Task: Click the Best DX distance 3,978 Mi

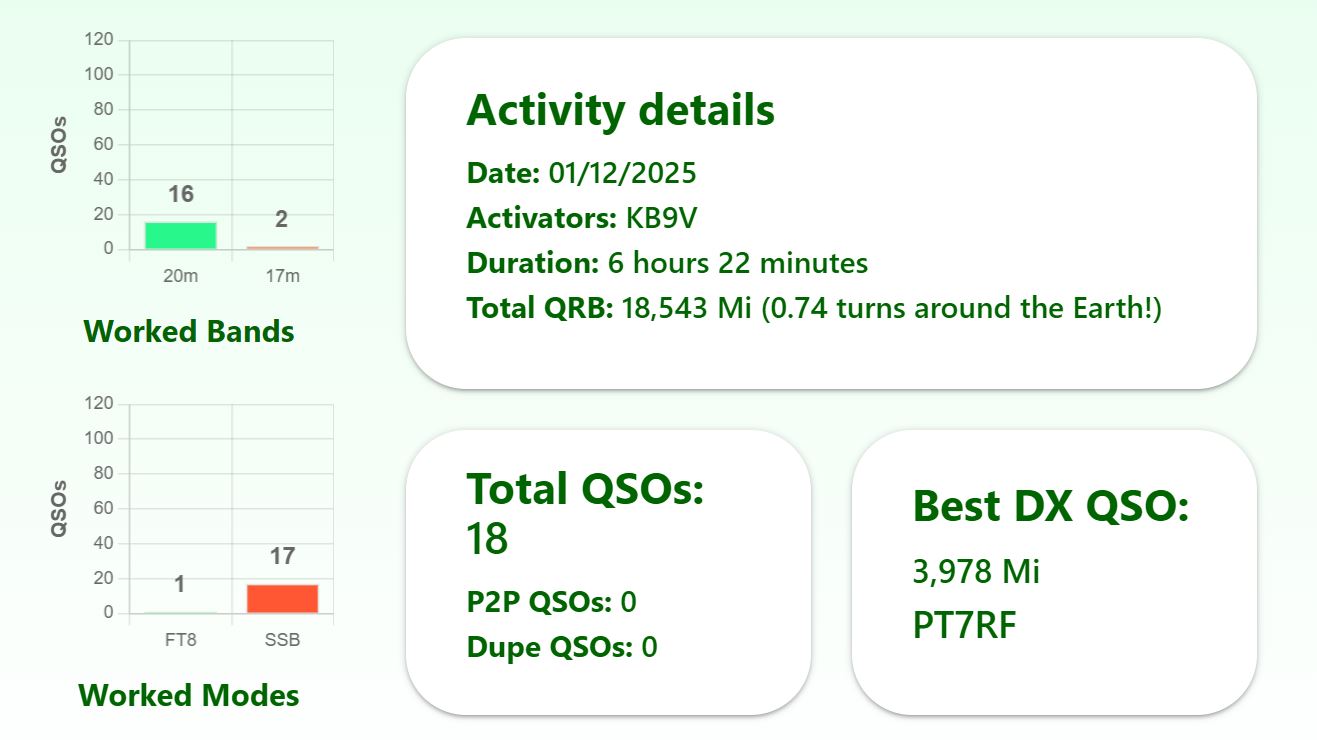Action: (x=976, y=572)
